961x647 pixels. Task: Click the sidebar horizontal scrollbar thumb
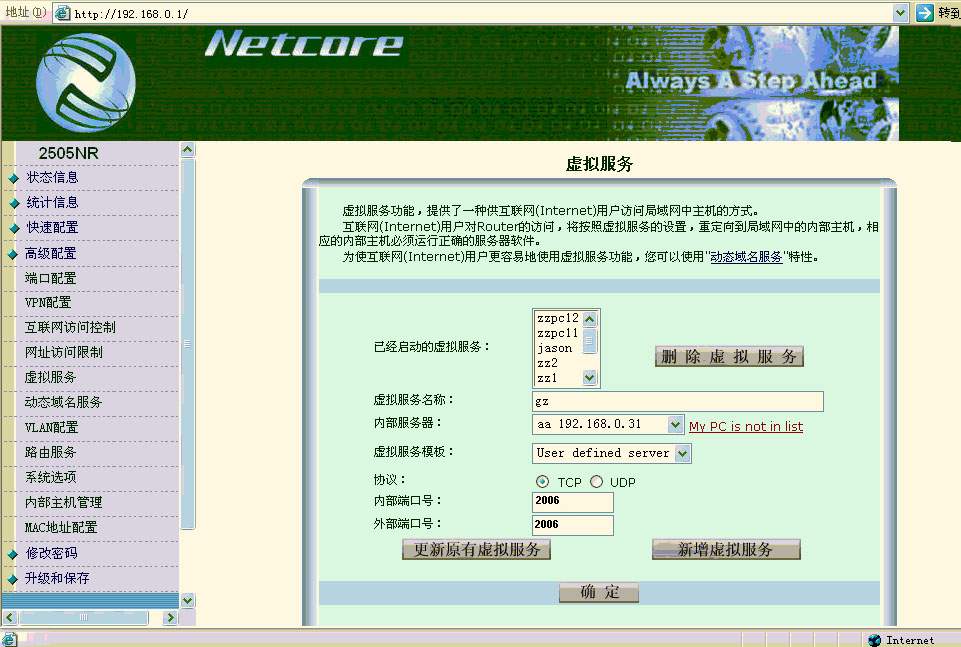coord(84,618)
